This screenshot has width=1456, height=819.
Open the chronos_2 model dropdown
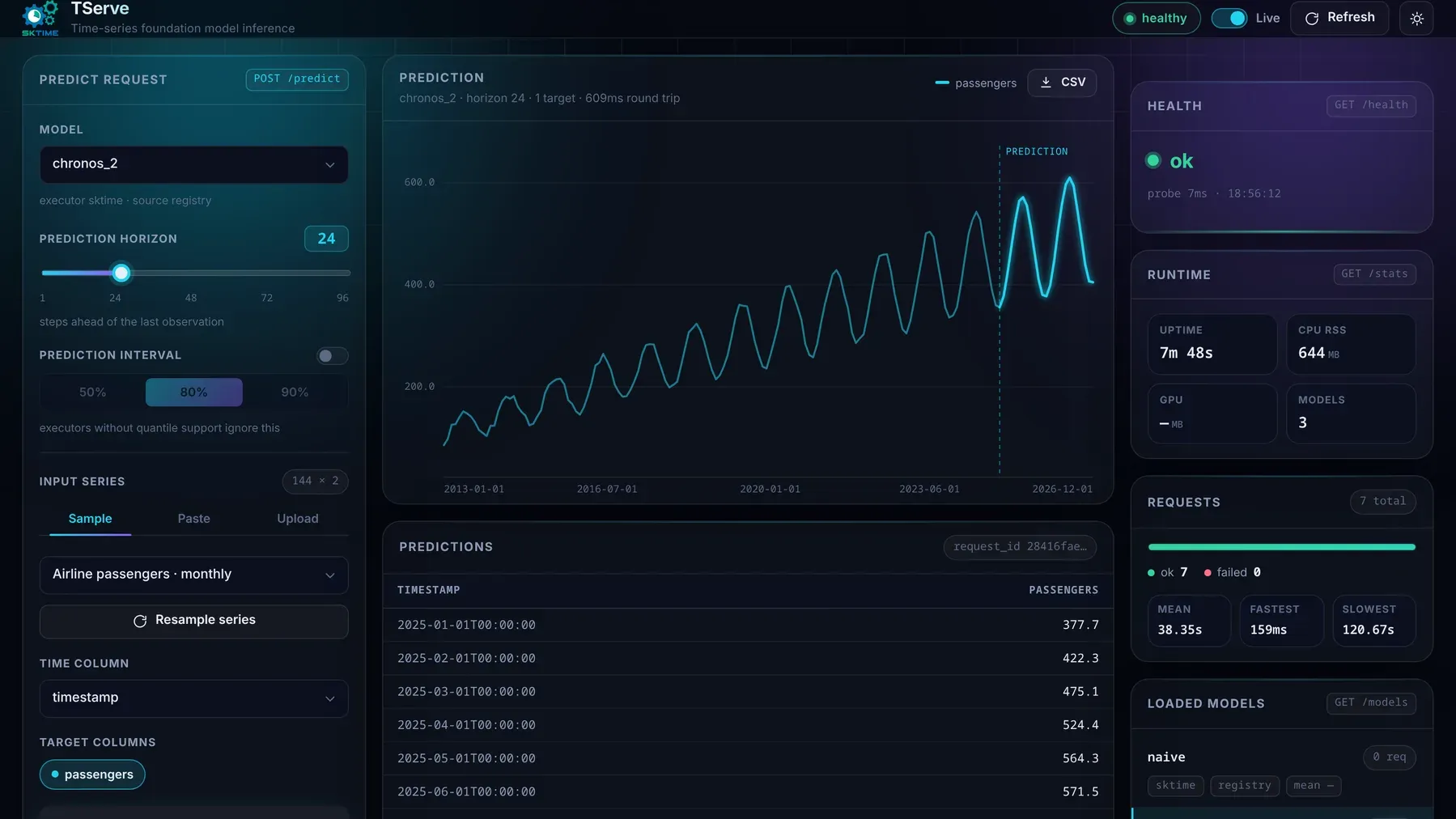[193, 164]
